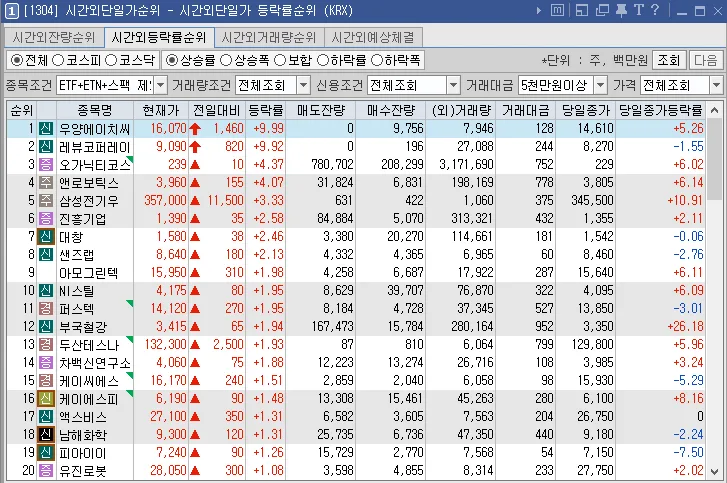
Task: Switch to the 시간외거래량순위 tab
Action: [269, 37]
